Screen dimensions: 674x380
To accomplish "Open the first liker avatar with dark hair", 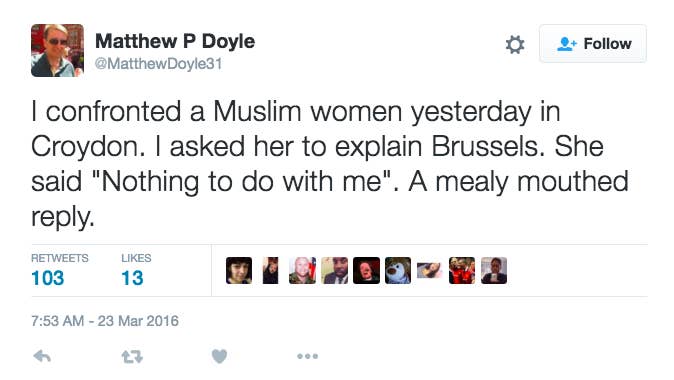I will click(x=239, y=270).
